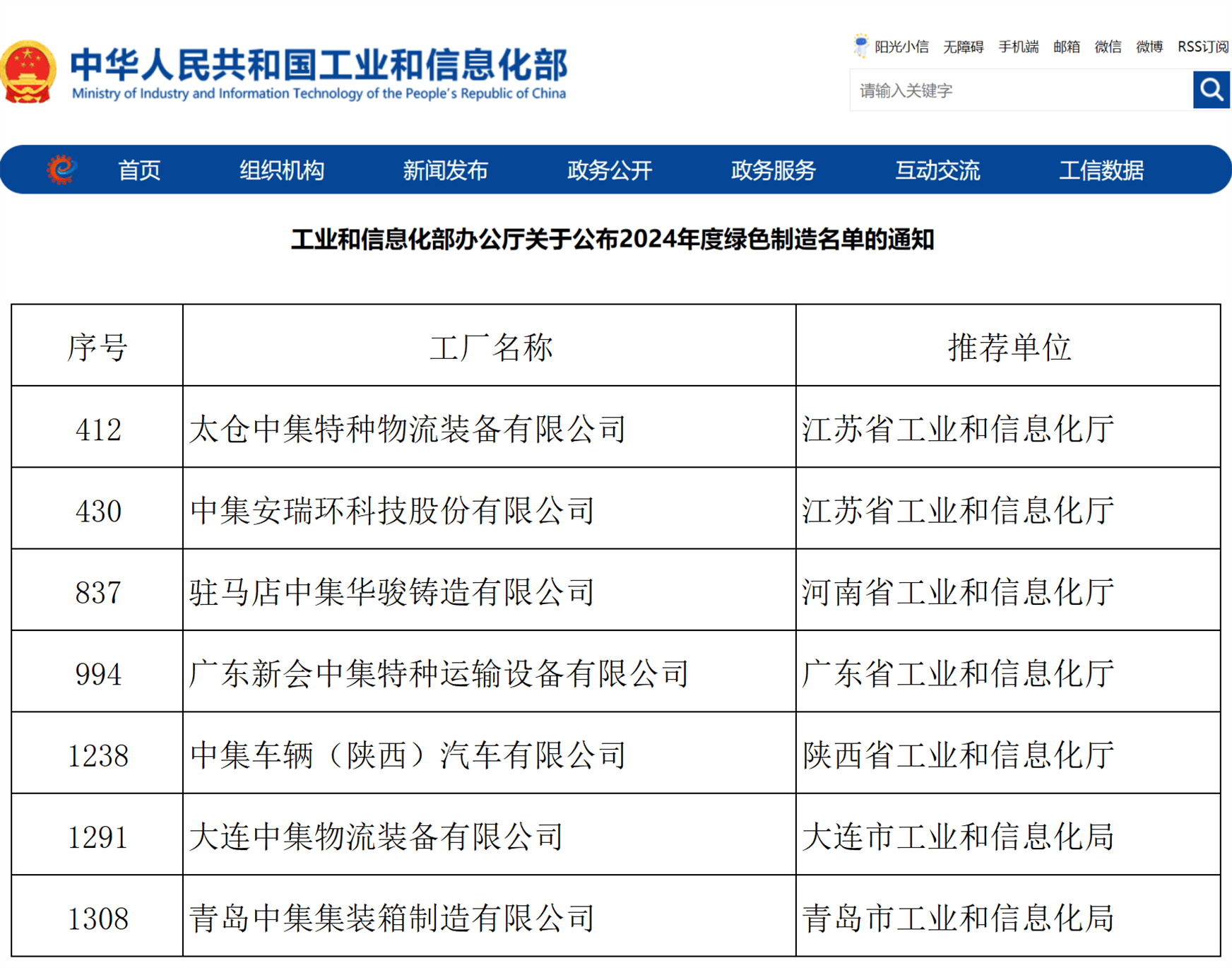1232x968 pixels.
Task: Click the 手机端 mobile link
Action: (x=1019, y=47)
